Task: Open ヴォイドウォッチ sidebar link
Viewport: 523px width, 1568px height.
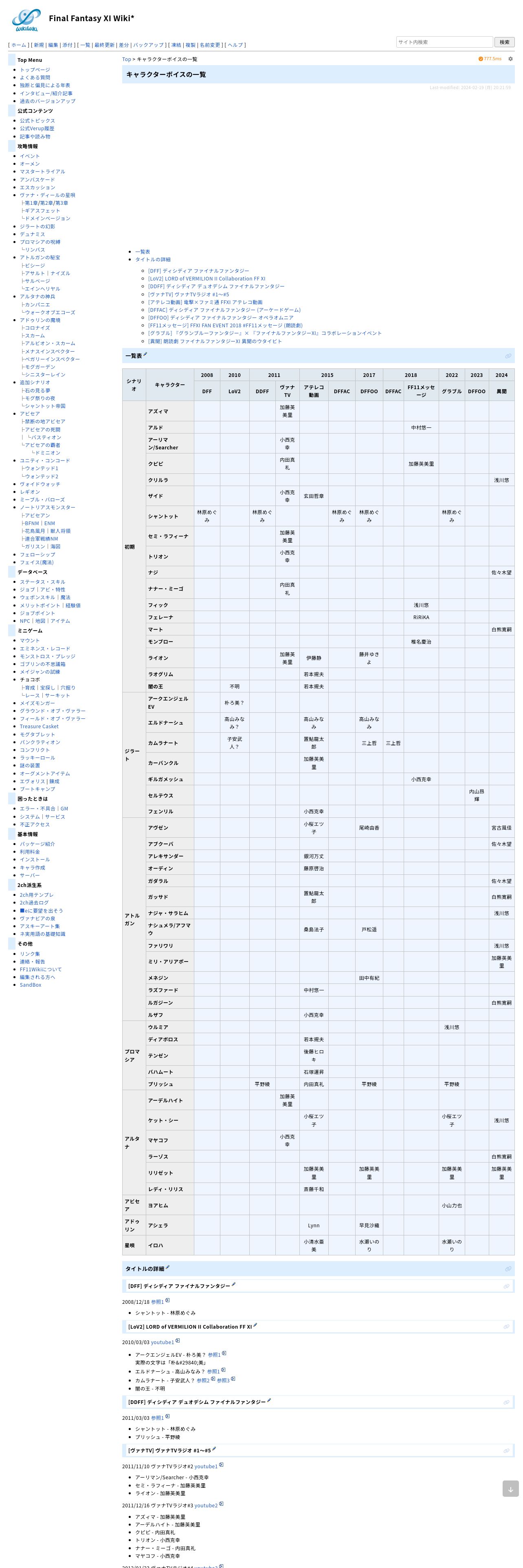Action: pos(40,484)
